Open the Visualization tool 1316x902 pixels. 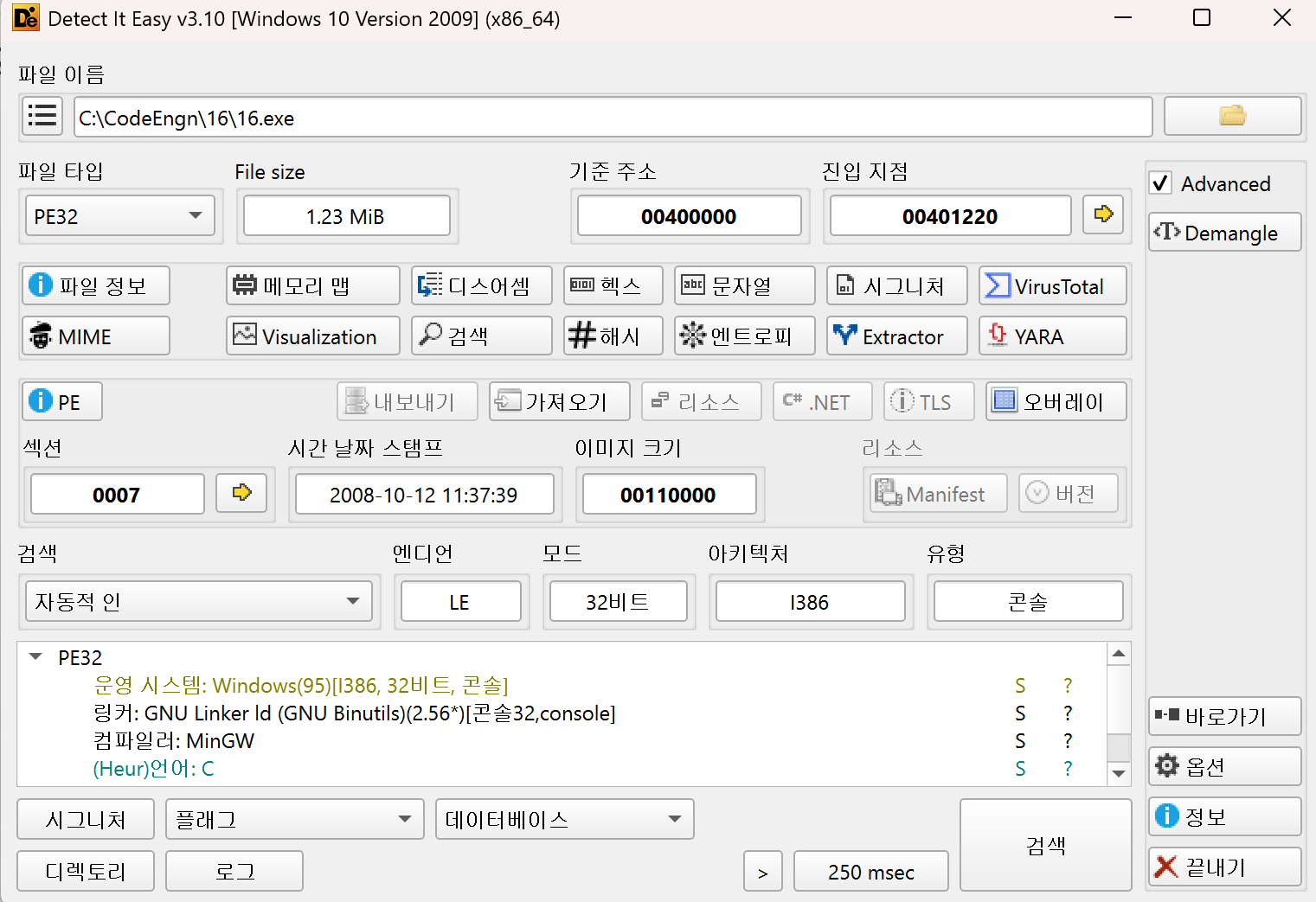pos(313,336)
